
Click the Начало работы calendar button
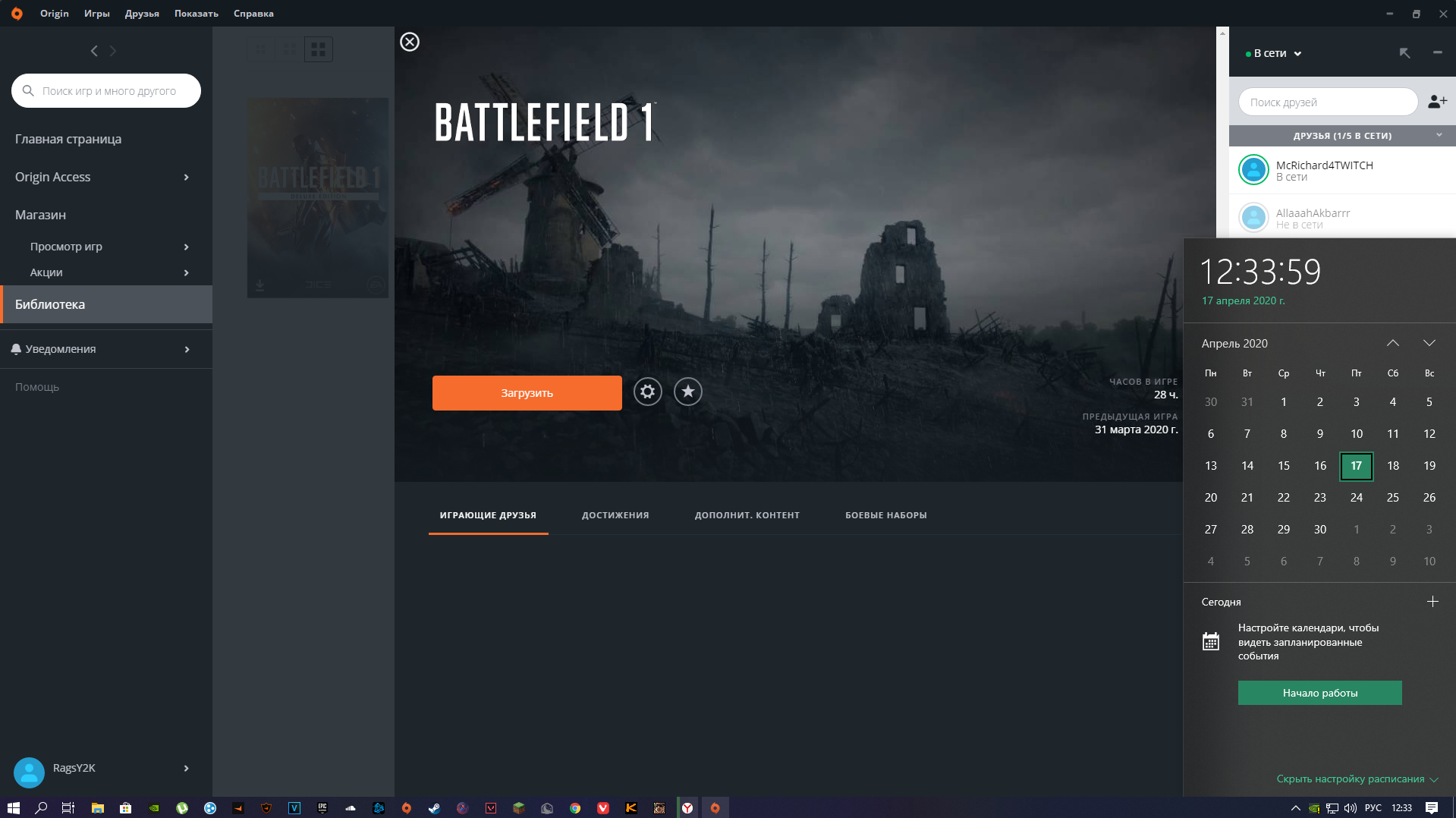pos(1320,693)
